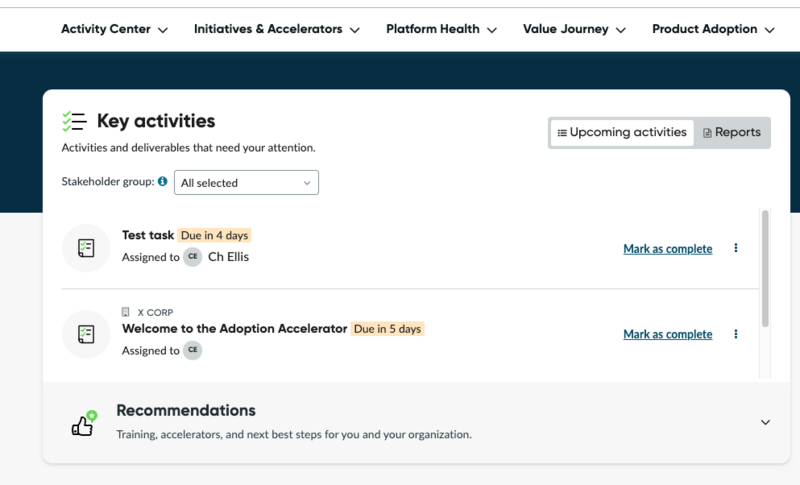Mark Welcome to the Adoption Accelerator complete
Viewport: 800px width, 485px height.
click(x=667, y=334)
